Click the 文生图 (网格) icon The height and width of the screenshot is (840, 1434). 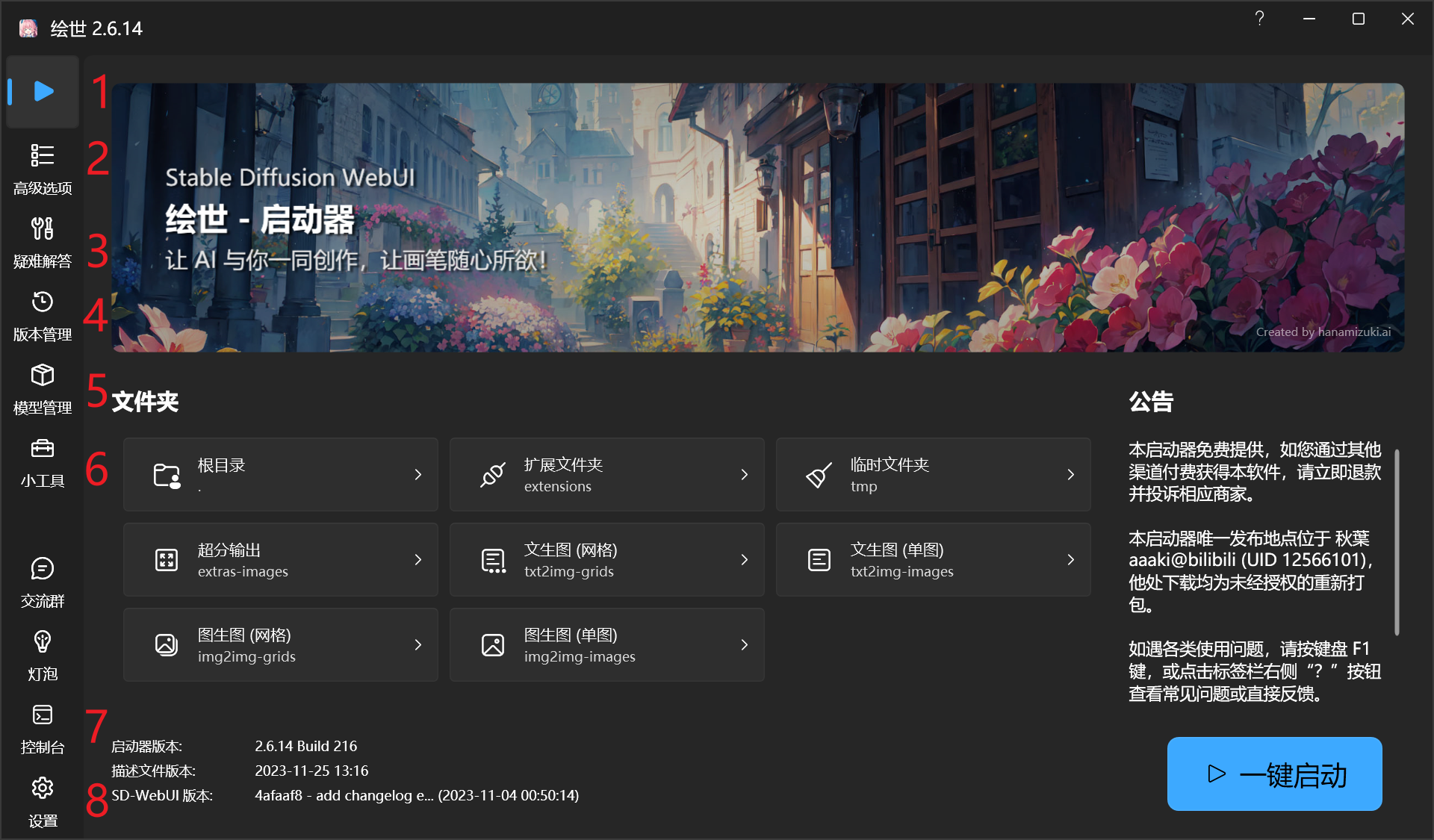click(493, 560)
